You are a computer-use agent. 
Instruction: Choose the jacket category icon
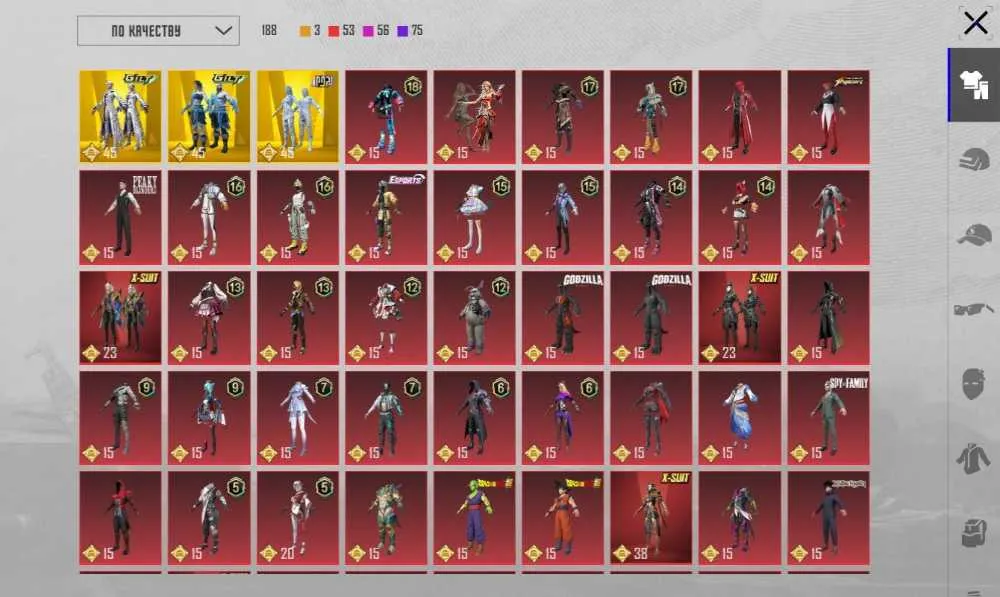coord(974,459)
